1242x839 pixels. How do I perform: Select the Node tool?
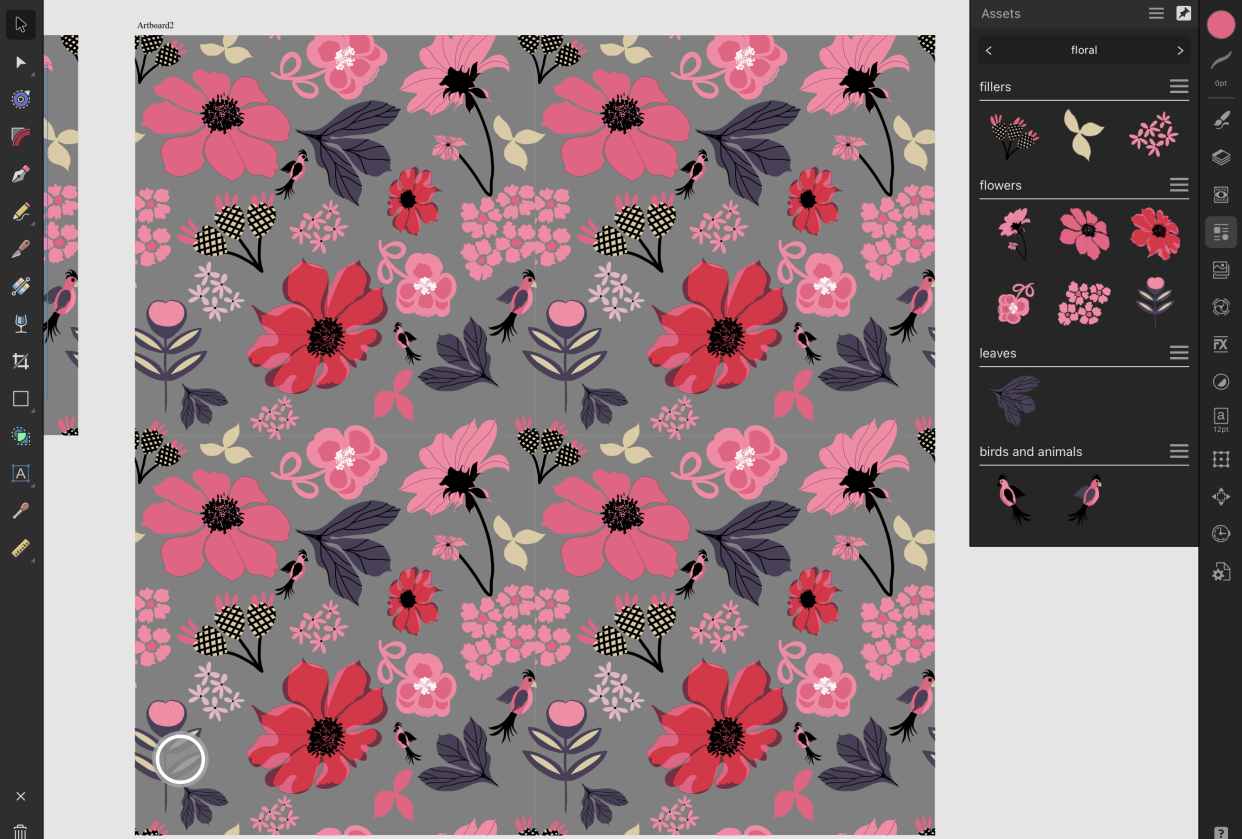(x=20, y=62)
